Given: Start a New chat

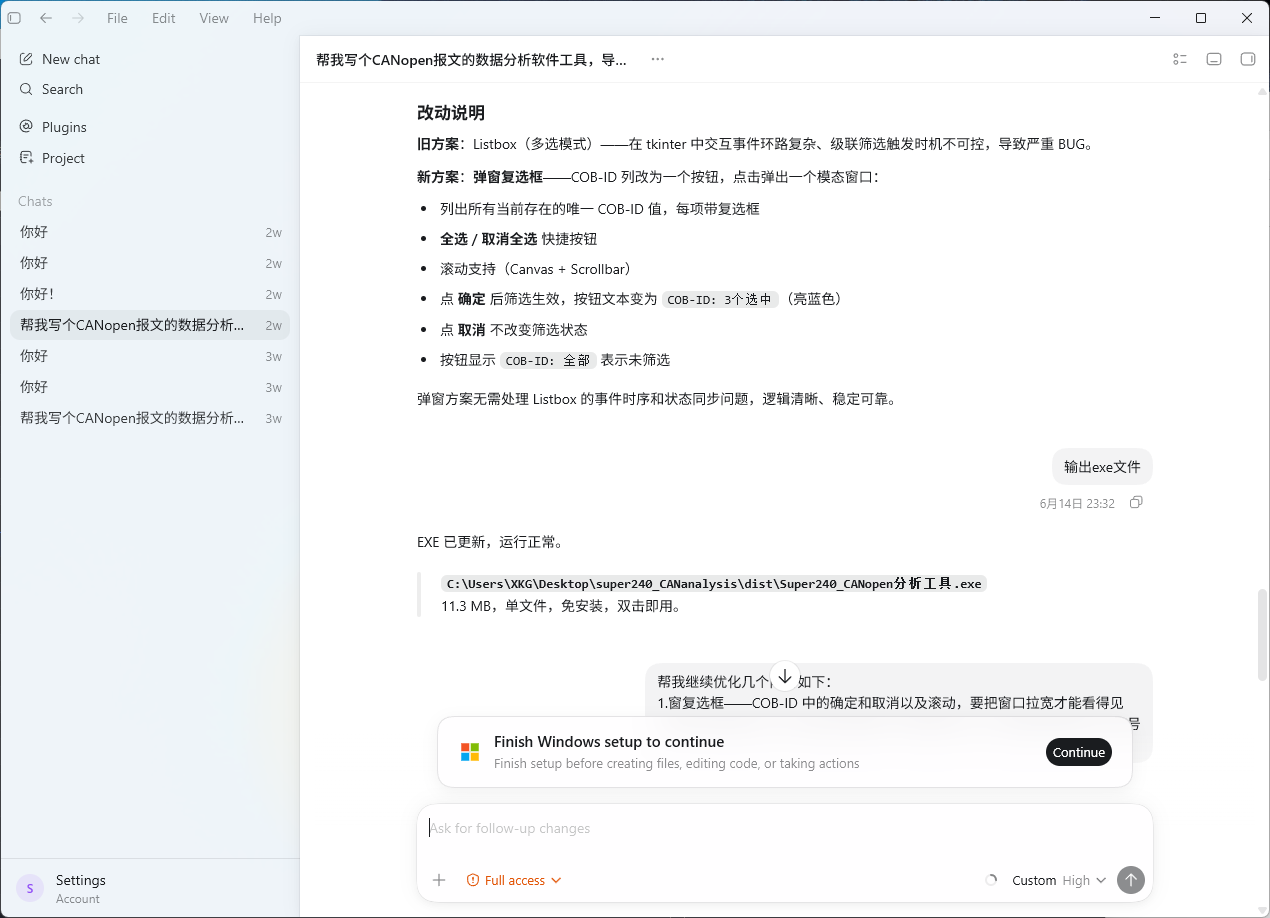Looking at the screenshot, I should pyautogui.click(x=150, y=59).
